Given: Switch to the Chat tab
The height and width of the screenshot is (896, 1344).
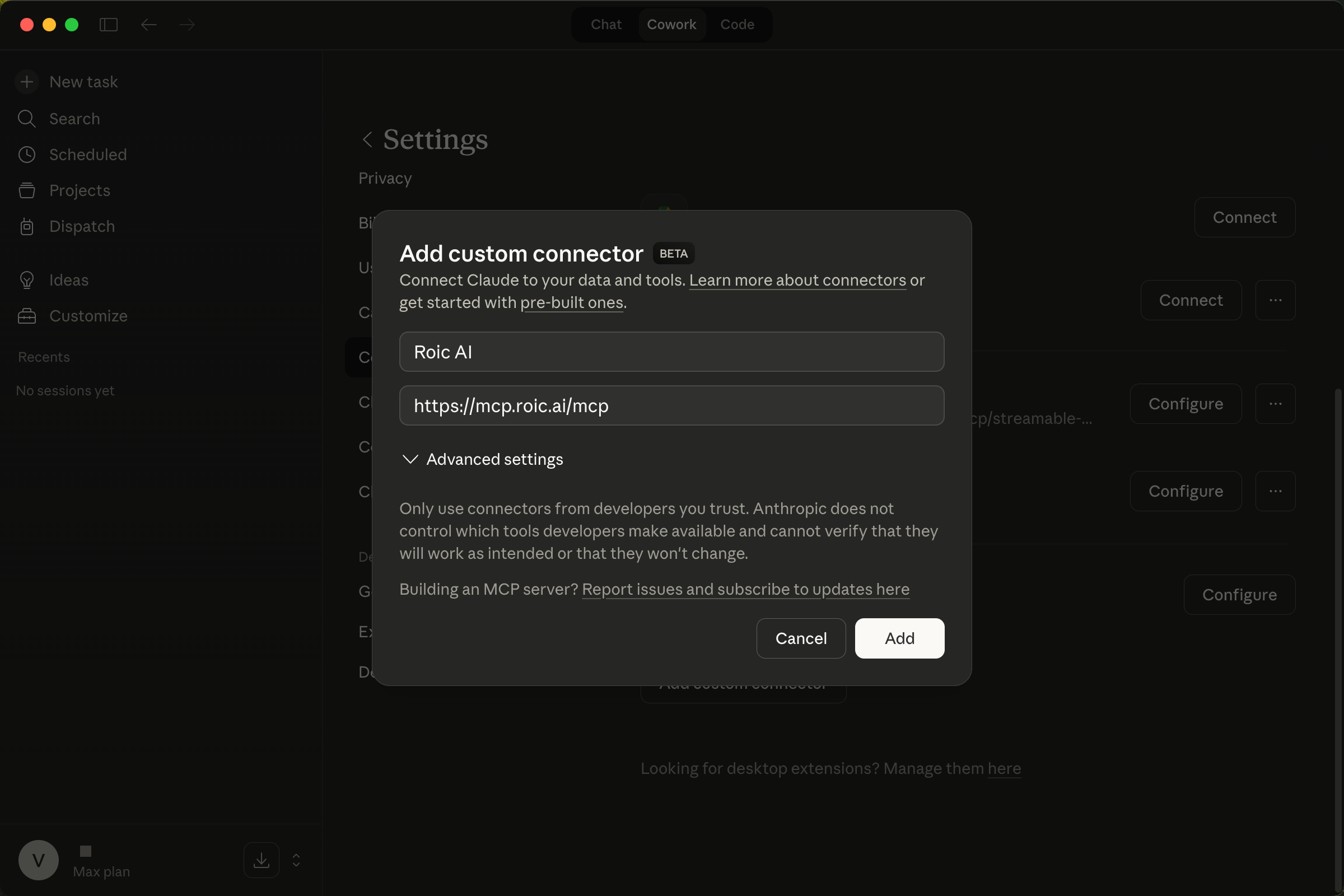Looking at the screenshot, I should pyautogui.click(x=606, y=25).
